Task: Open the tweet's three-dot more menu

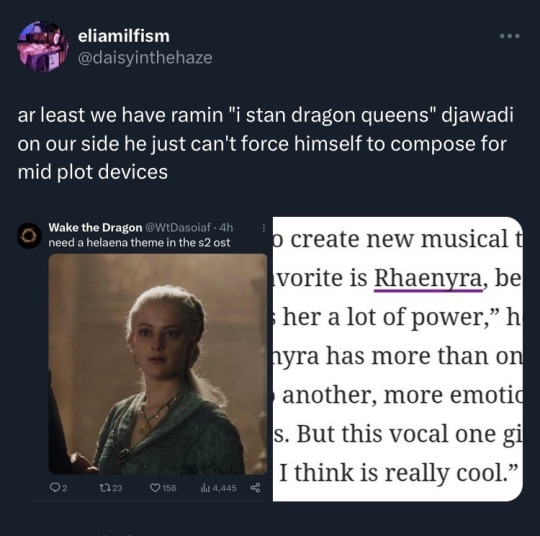Action: [510, 36]
